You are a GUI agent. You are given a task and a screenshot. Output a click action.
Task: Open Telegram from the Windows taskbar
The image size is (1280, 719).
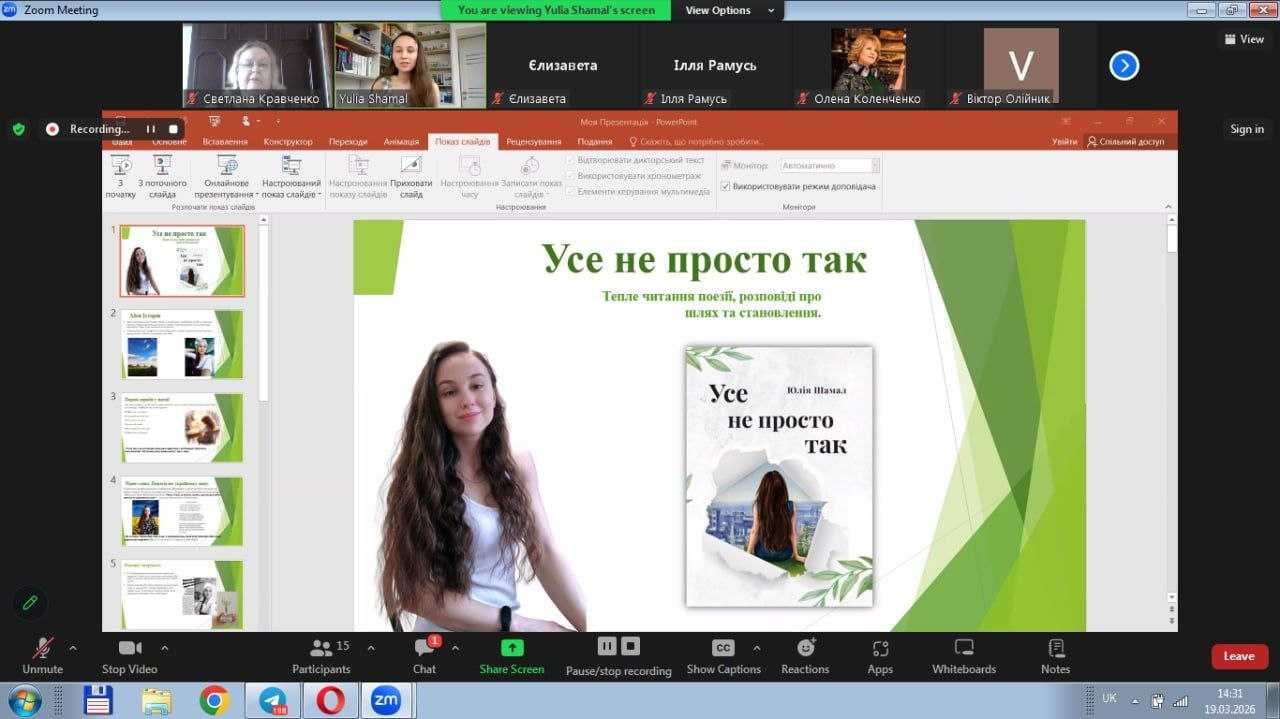(272, 700)
